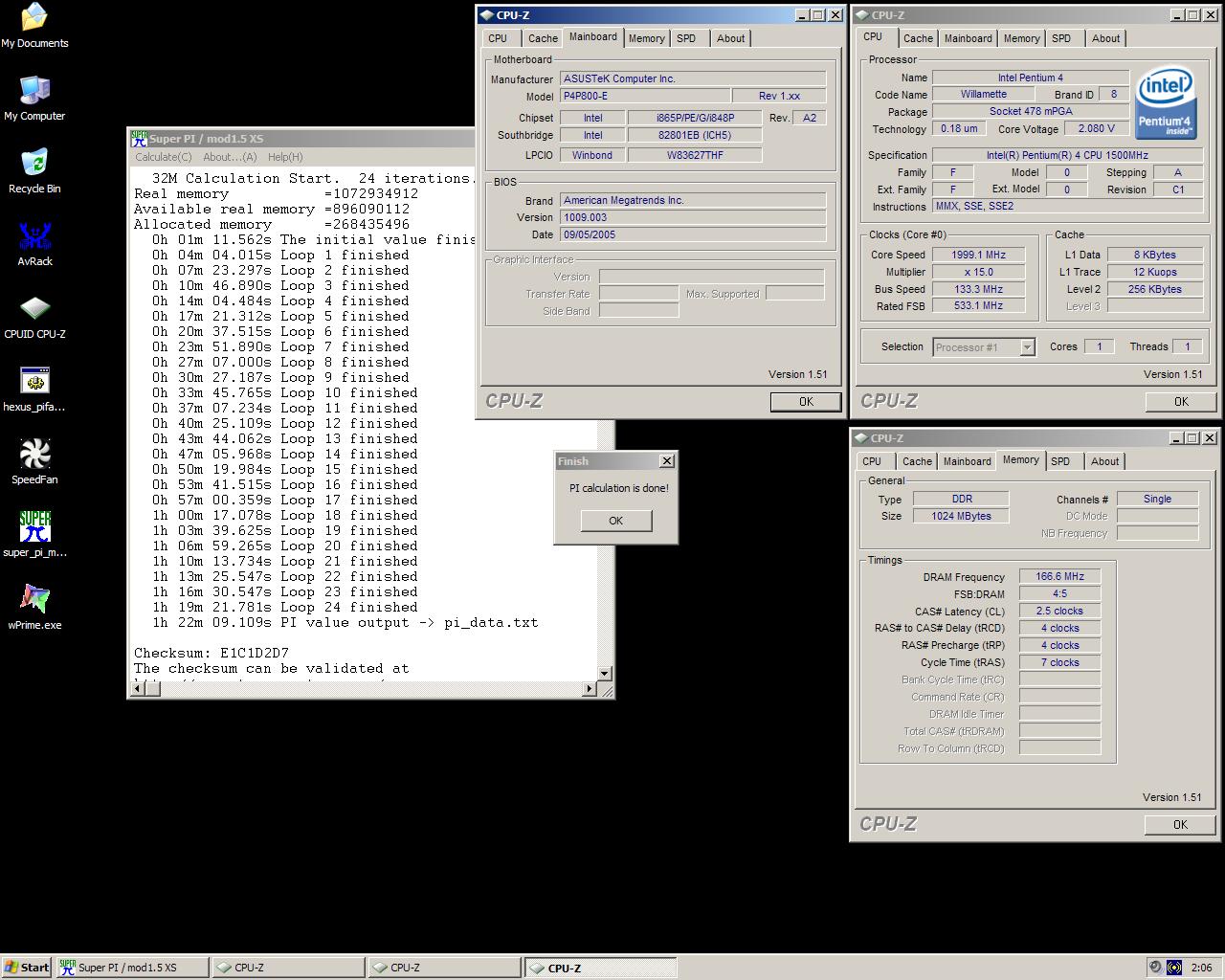
Task: Click the Level 2 cache 256 KBytes value
Action: click(1155, 289)
